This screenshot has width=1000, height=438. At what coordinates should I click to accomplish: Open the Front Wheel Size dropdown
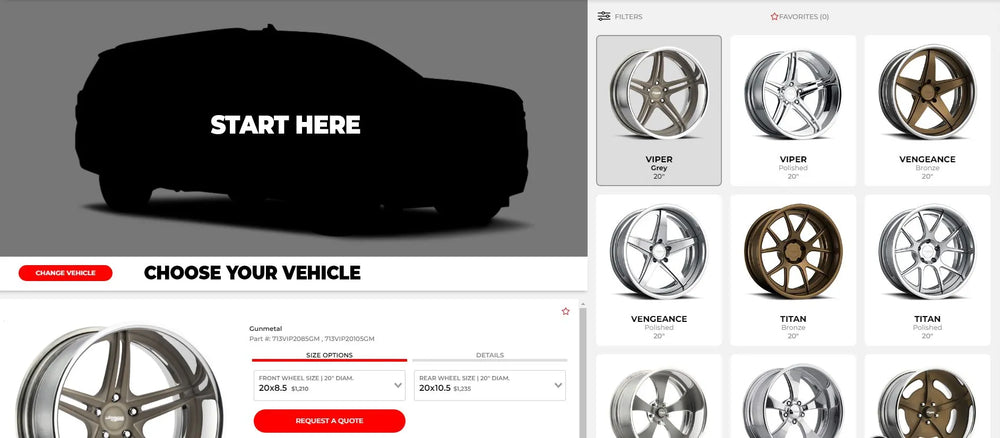click(329, 386)
